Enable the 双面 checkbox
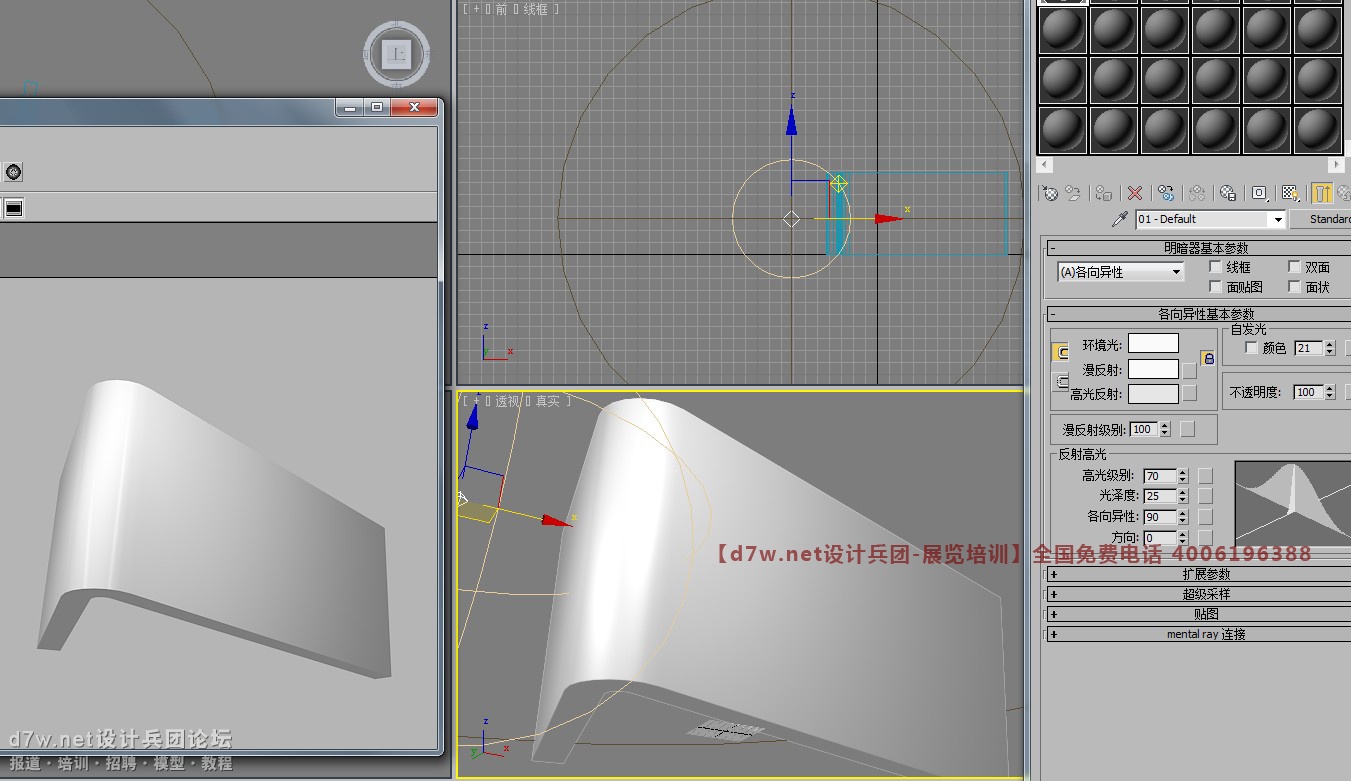Screen dimensions: 1351x781 point(1294,267)
